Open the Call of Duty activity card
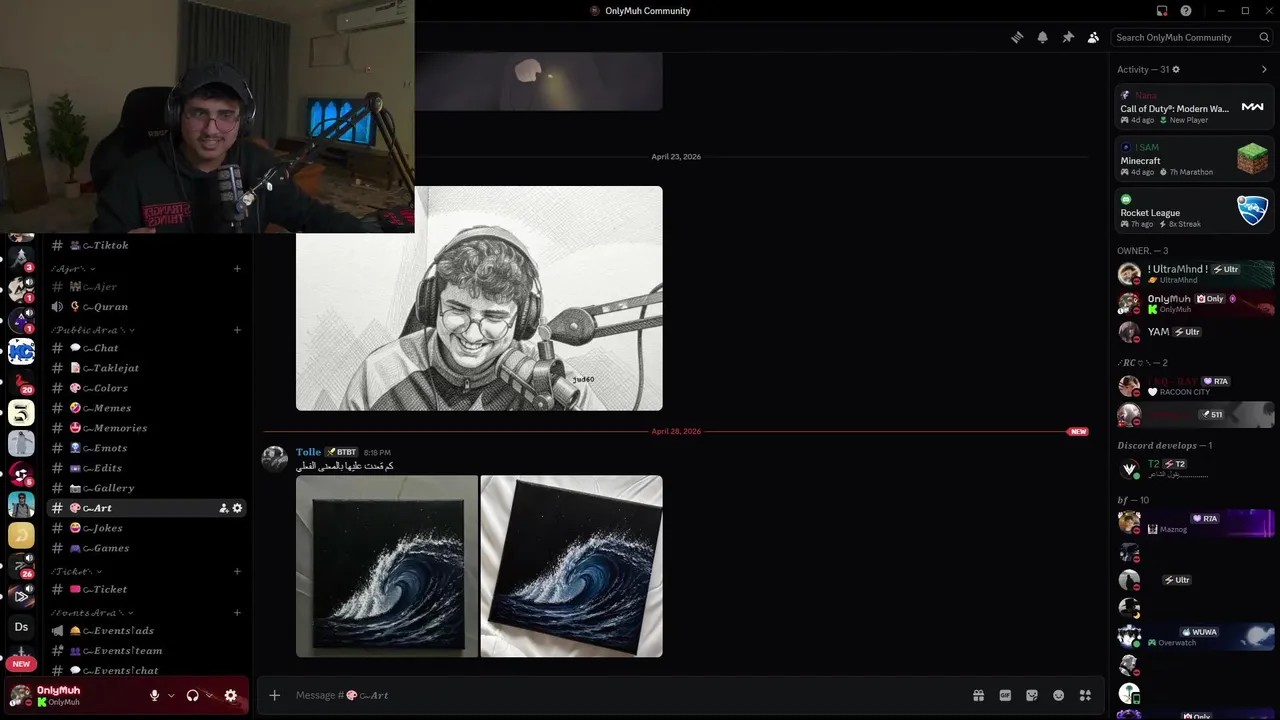The height and width of the screenshot is (720, 1280). pos(1195,107)
